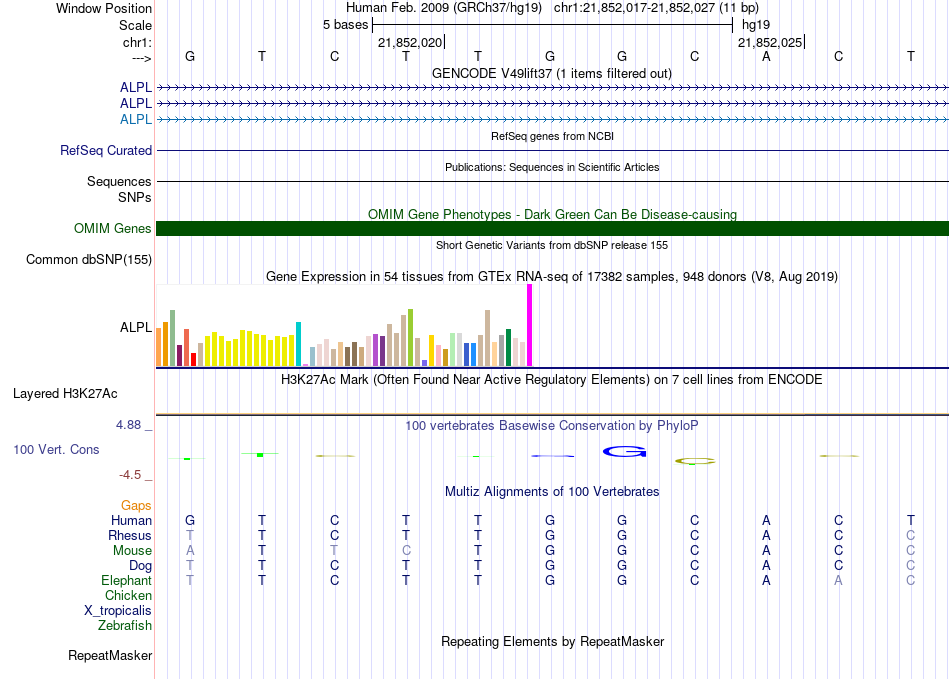The image size is (950, 679).
Task: Click the '5 bases' scale label
Action: 345,25
